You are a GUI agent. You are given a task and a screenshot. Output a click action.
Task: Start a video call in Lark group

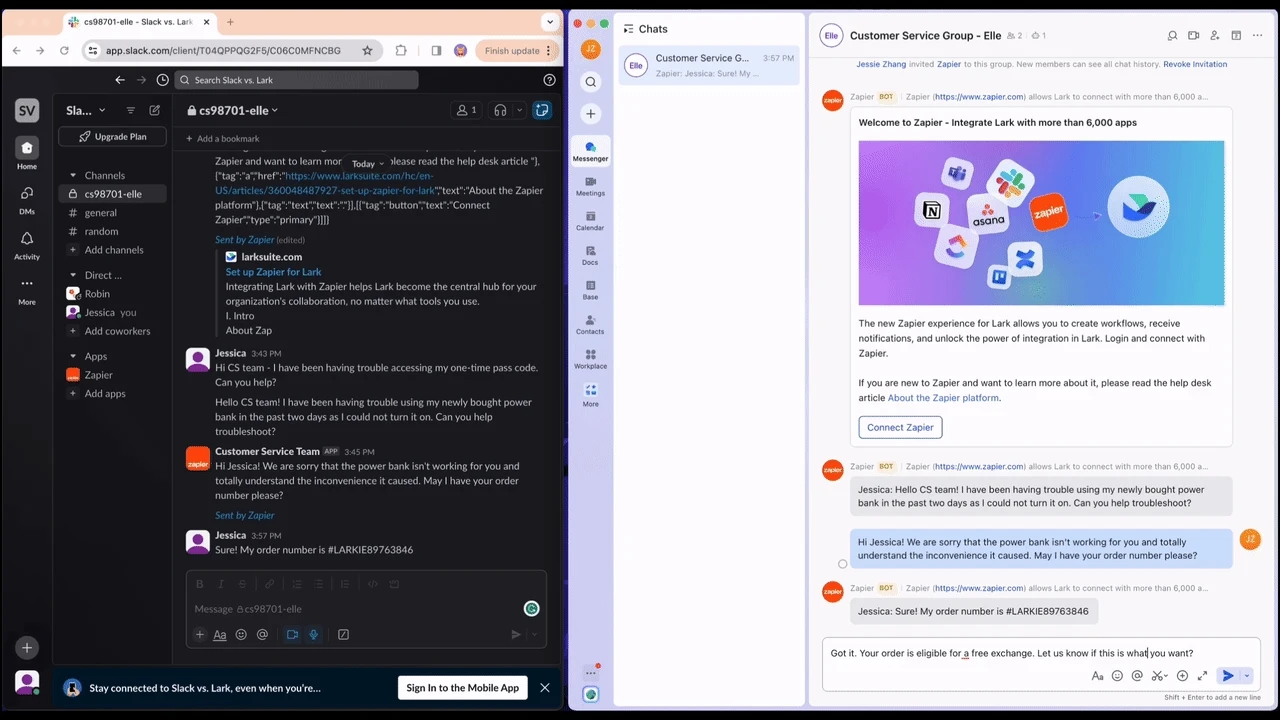point(1193,36)
